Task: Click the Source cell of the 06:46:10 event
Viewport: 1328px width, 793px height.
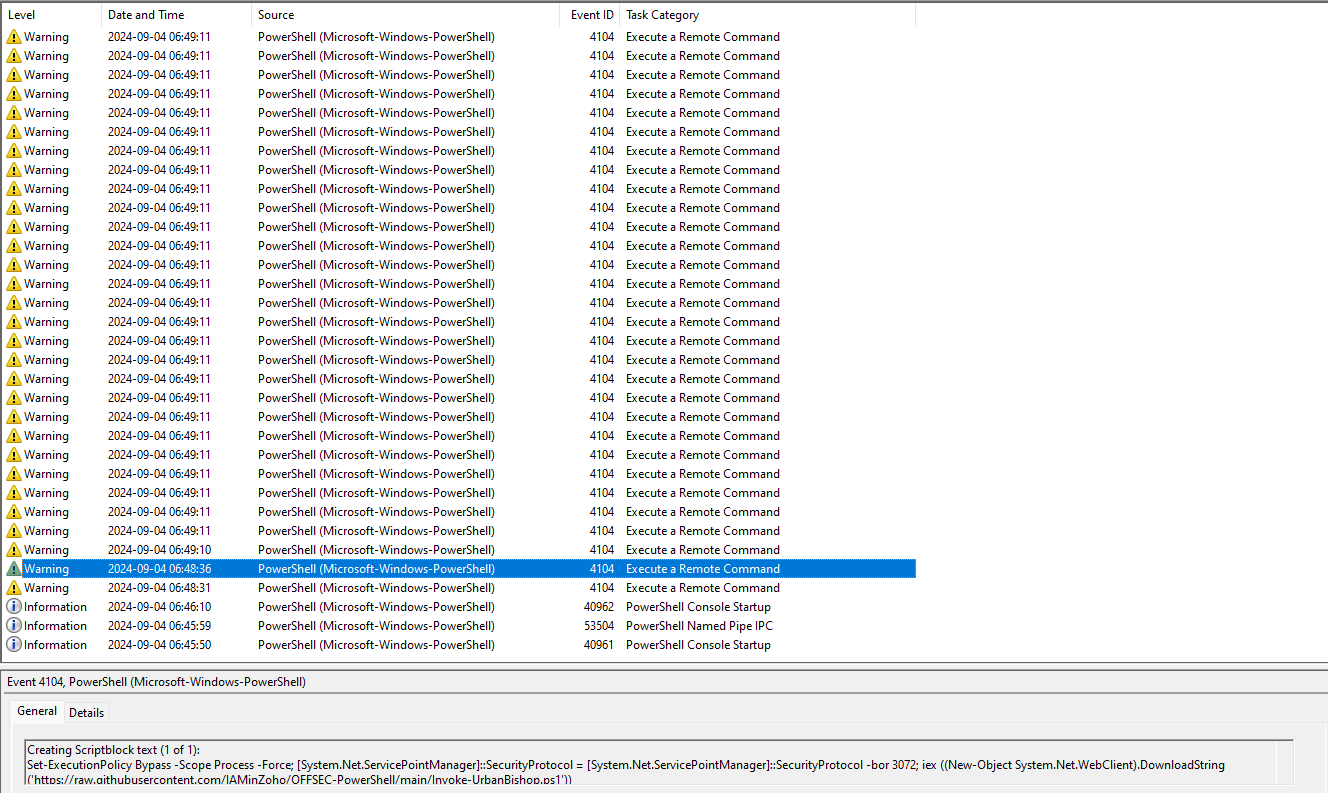Action: point(376,607)
